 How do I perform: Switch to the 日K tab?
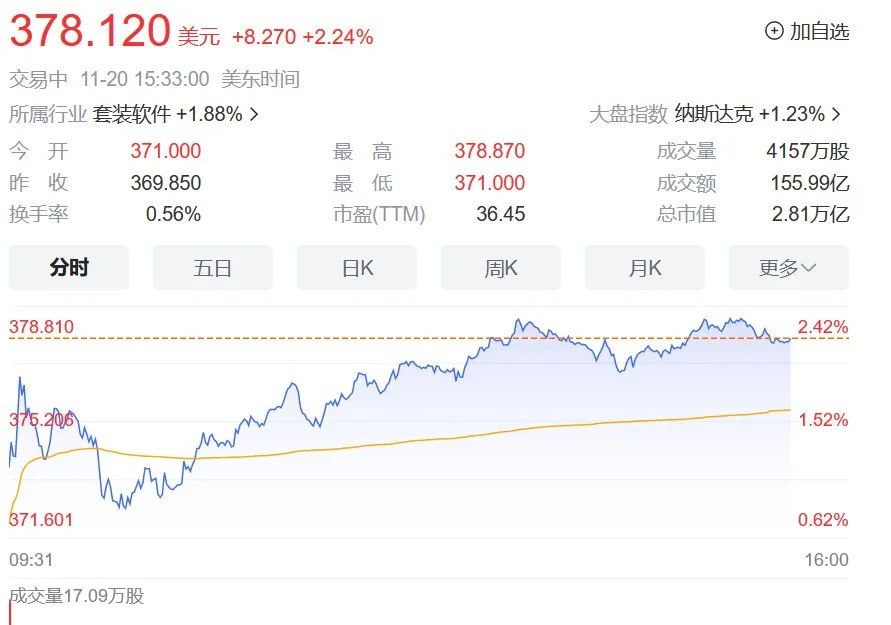357,268
